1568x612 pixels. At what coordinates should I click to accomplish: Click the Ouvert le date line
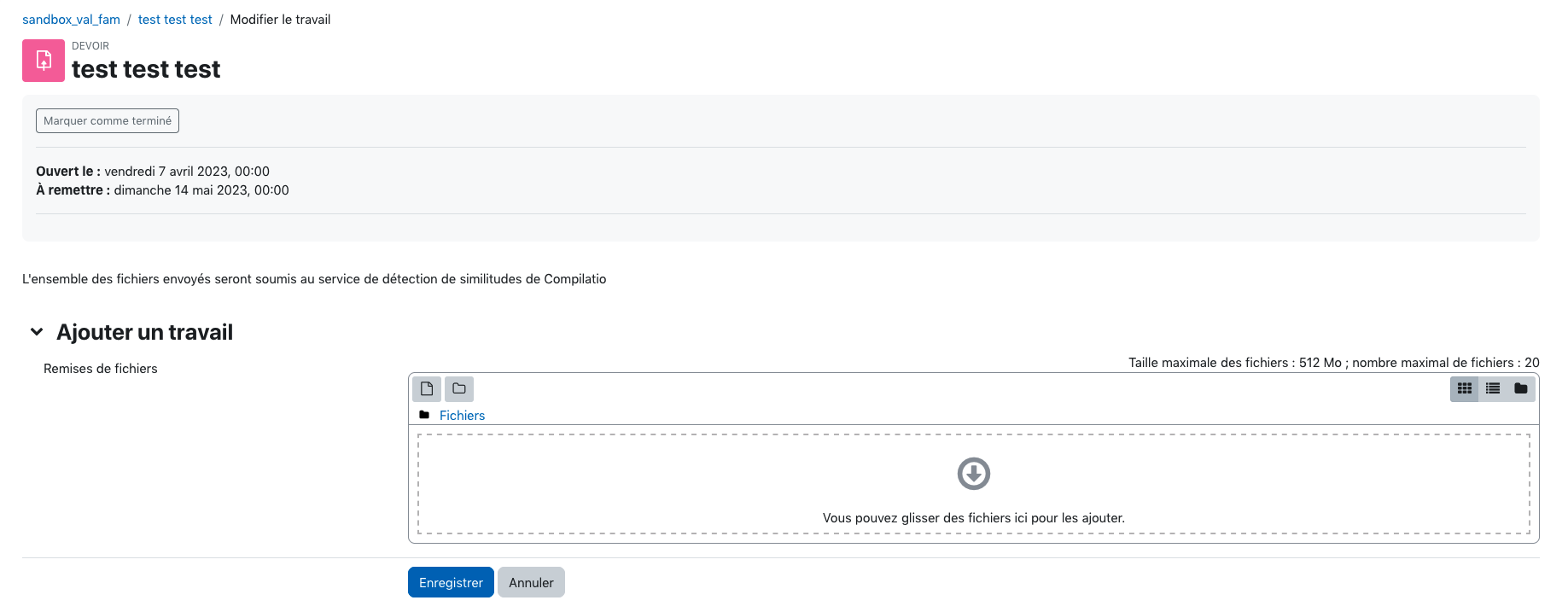click(153, 172)
